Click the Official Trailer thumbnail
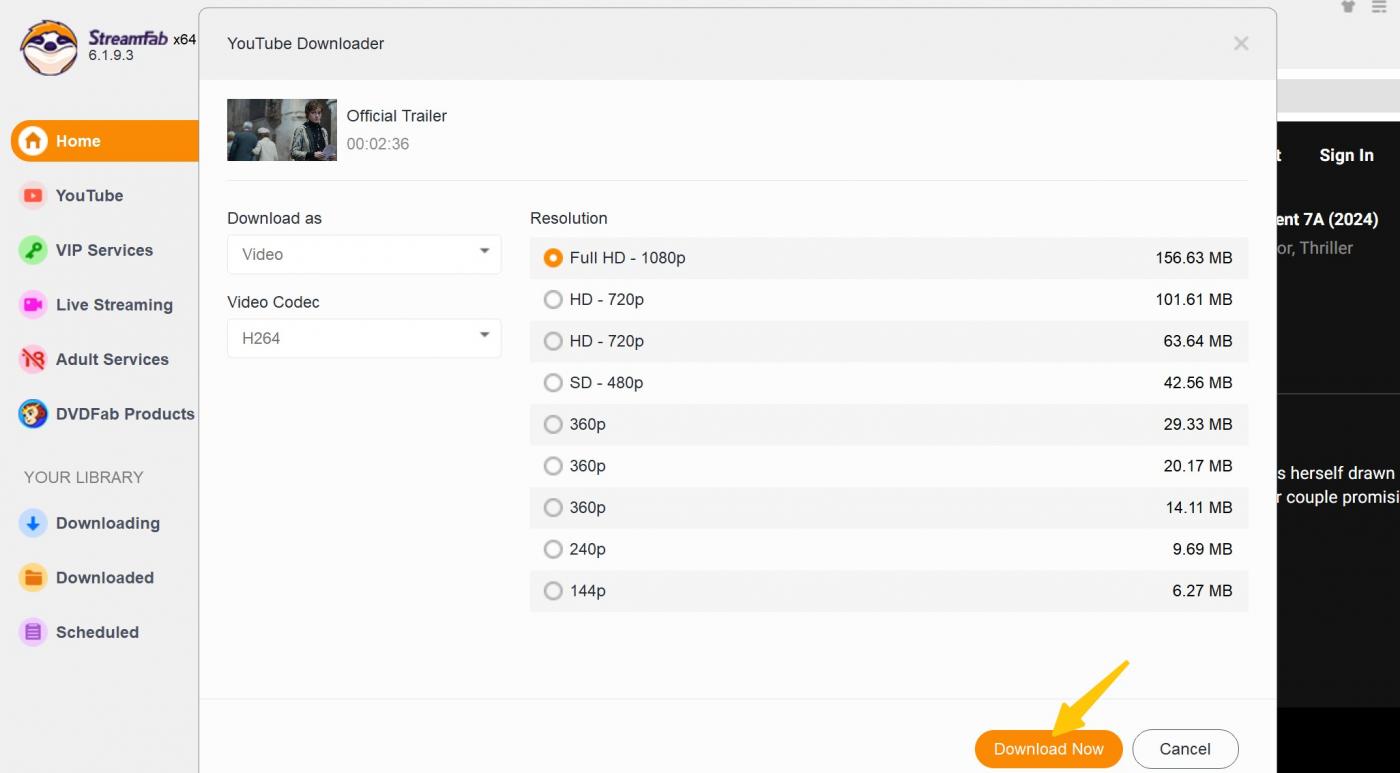1400x773 pixels. pos(281,129)
